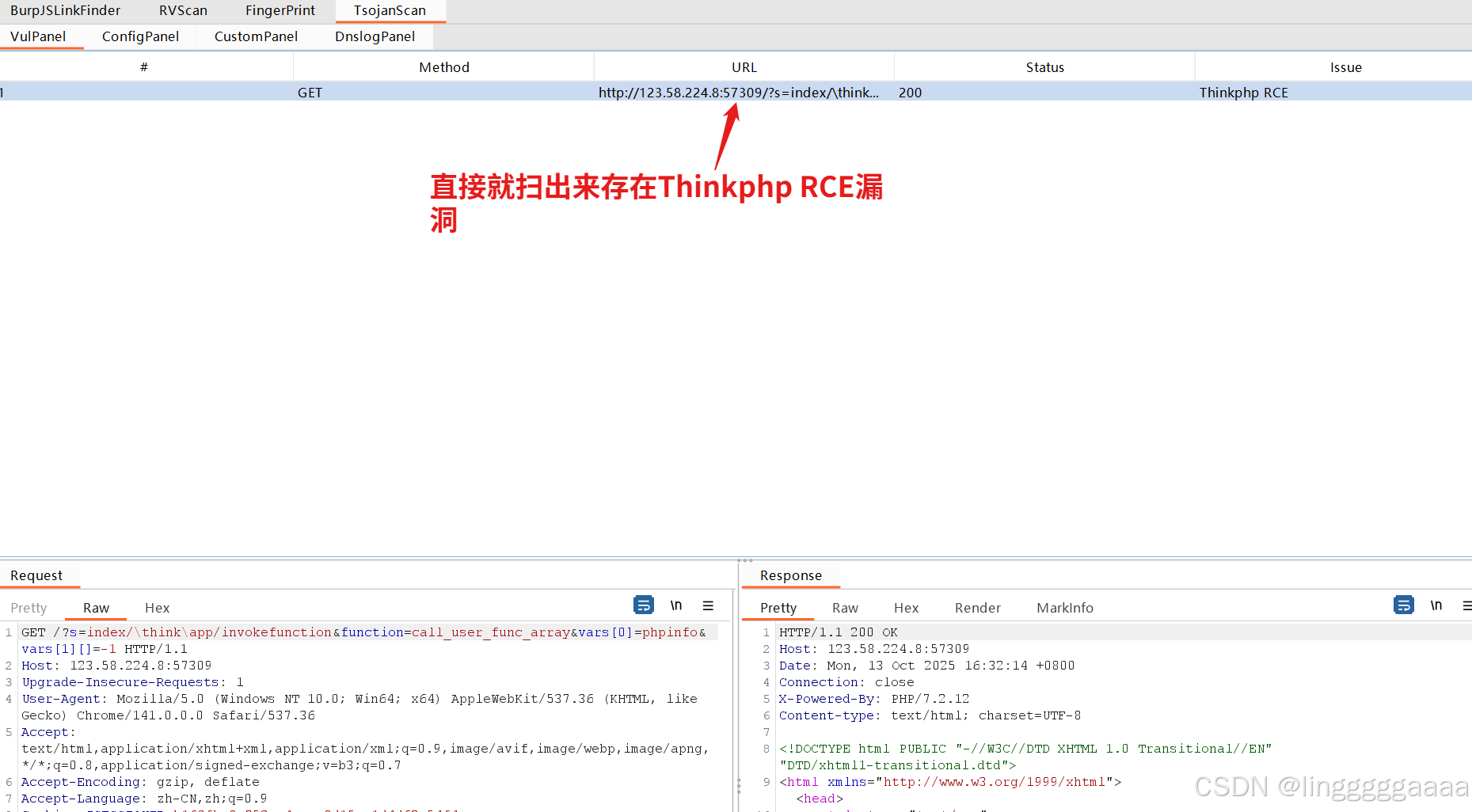
Task: Select the VulPanel sub-tab
Action: [38, 36]
